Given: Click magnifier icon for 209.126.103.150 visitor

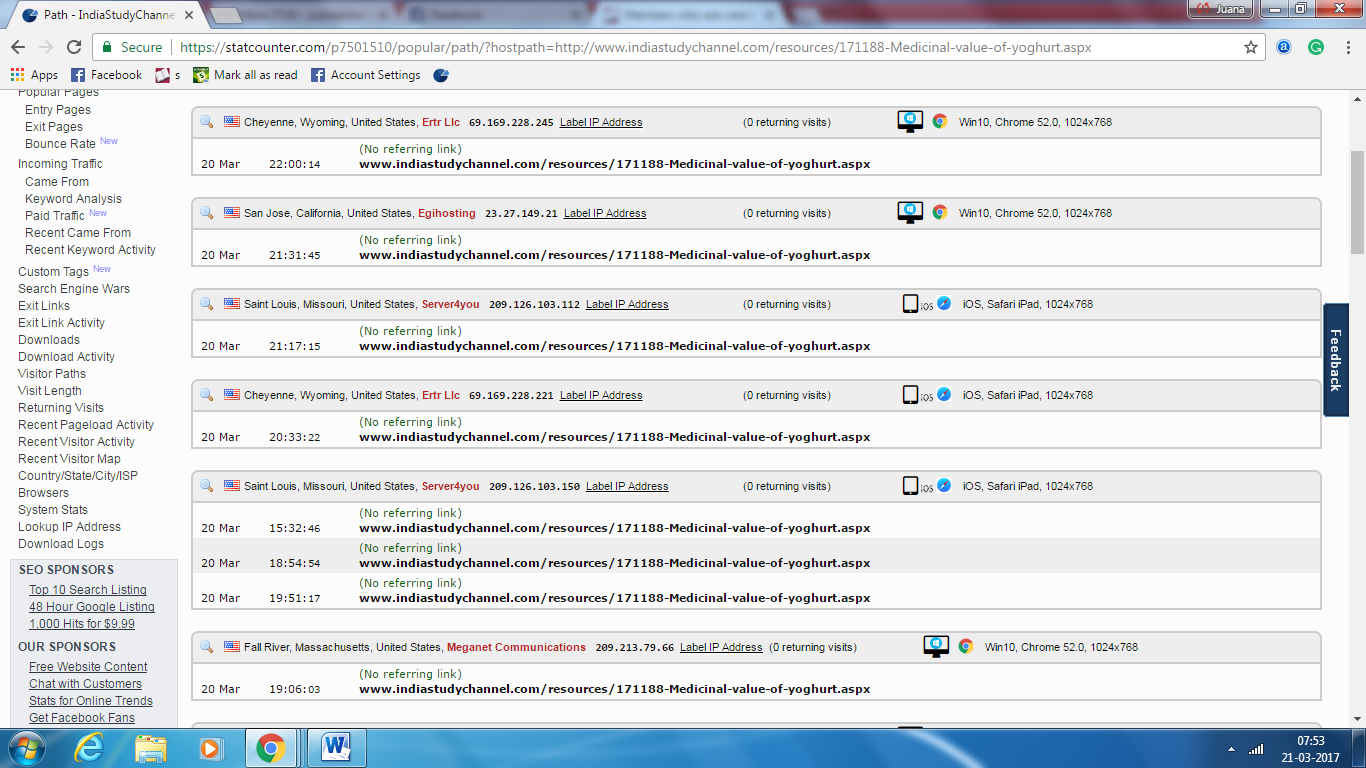Looking at the screenshot, I should (207, 485).
